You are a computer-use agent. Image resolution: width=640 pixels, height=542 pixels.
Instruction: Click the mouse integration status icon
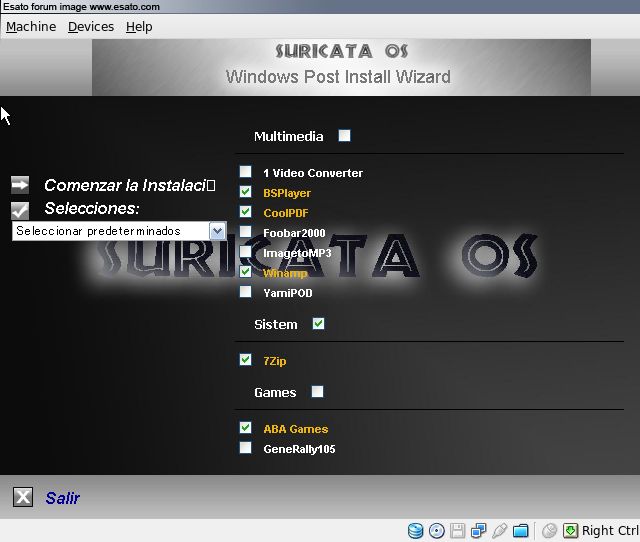point(549,531)
